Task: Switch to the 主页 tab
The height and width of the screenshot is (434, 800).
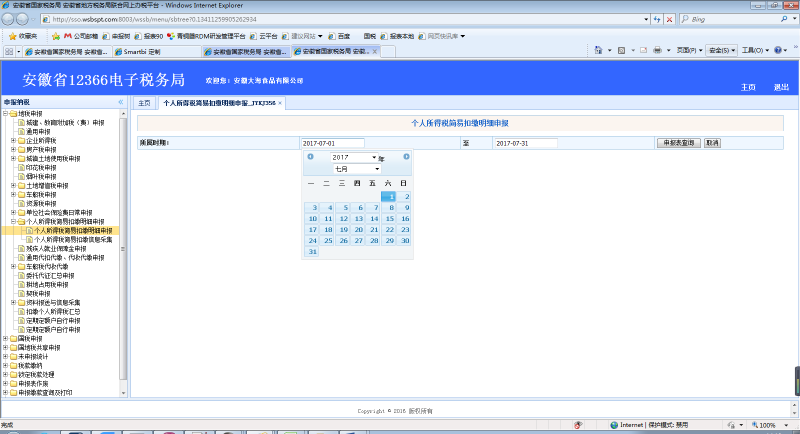Action: click(x=144, y=103)
